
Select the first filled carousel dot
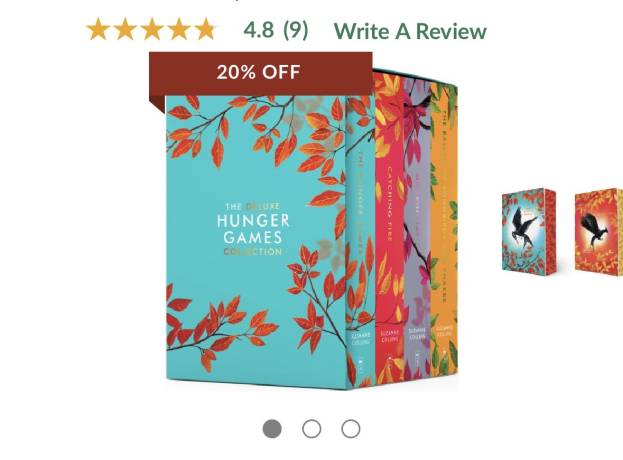coord(272,429)
